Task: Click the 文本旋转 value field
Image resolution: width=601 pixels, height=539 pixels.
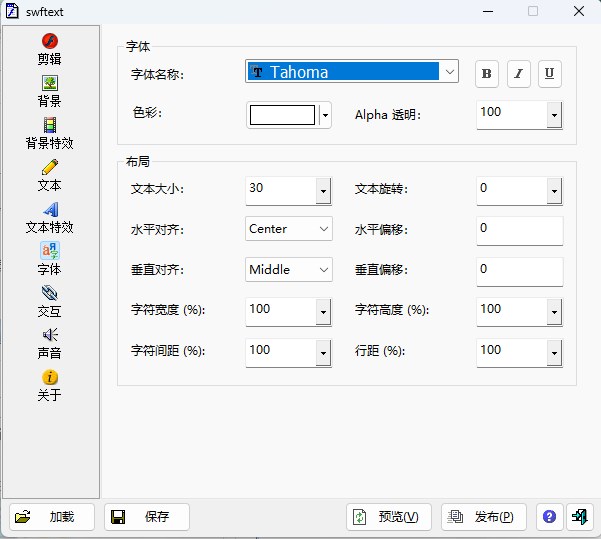Action: click(512, 191)
